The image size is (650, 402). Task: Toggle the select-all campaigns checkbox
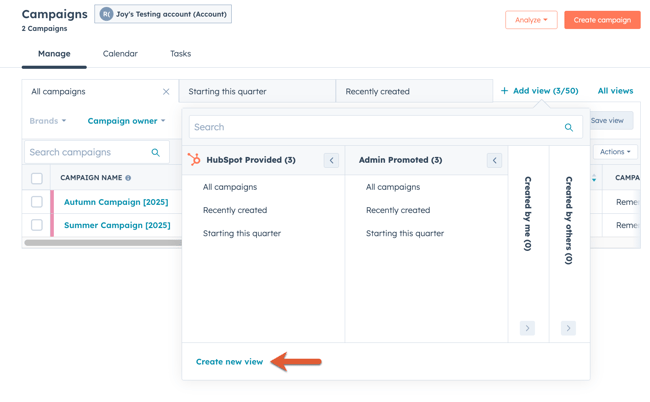pos(37,178)
